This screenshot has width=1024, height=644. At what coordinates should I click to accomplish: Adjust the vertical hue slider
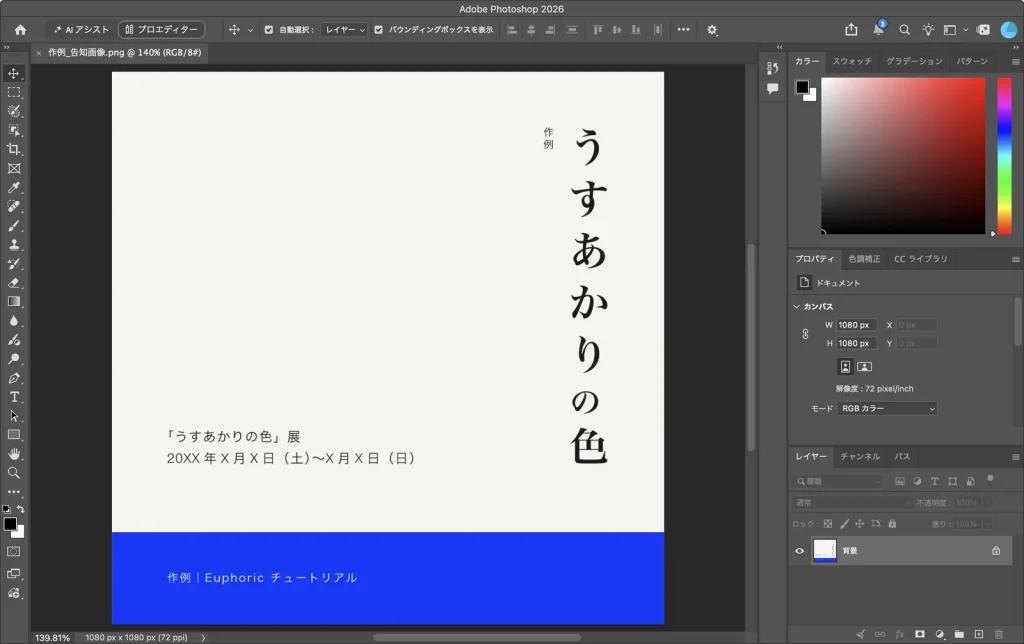pyautogui.click(x=1004, y=155)
